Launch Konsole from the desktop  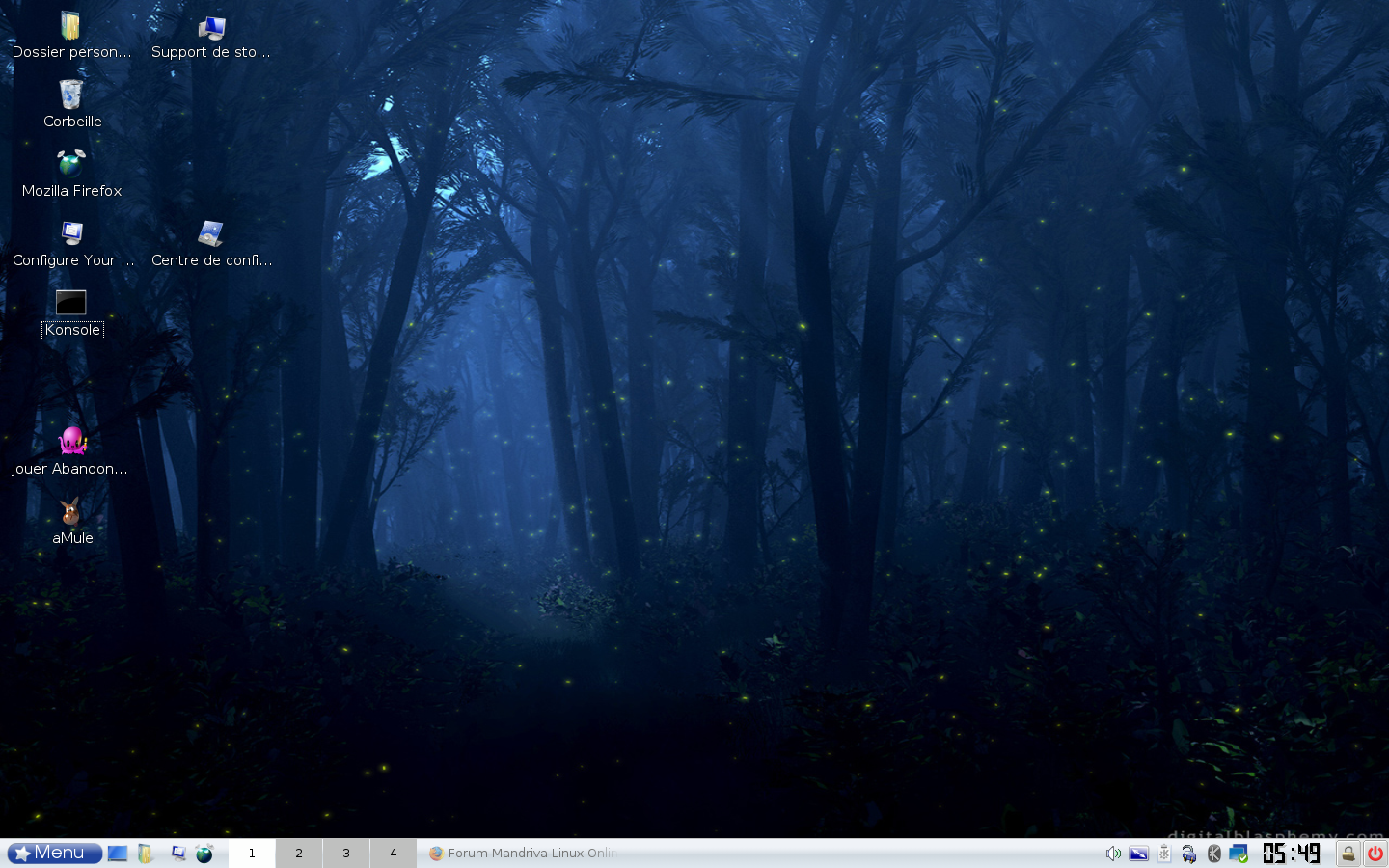71,302
